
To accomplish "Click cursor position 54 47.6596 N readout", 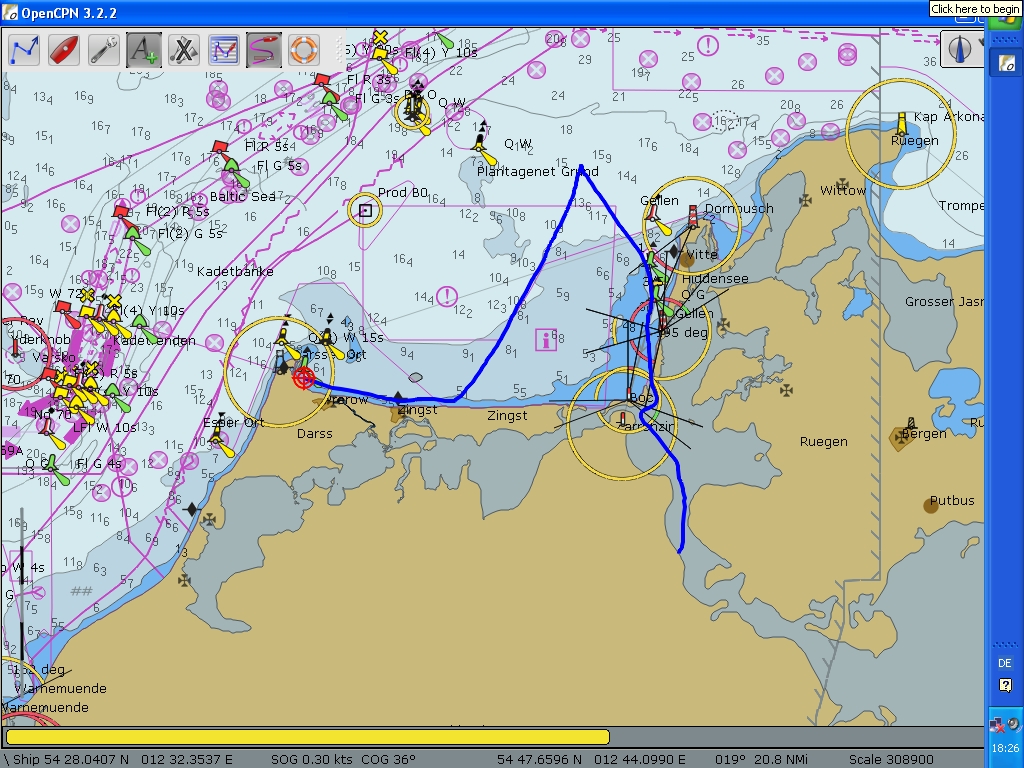I will click(539, 760).
